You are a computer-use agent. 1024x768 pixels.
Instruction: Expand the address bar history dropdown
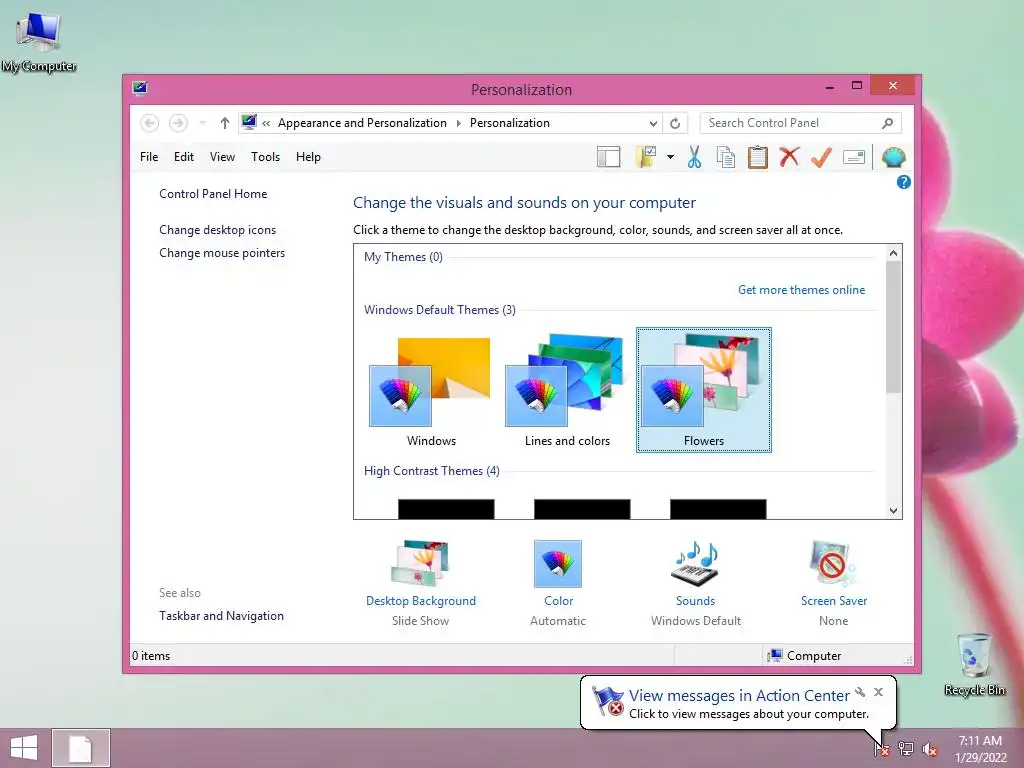(x=653, y=123)
